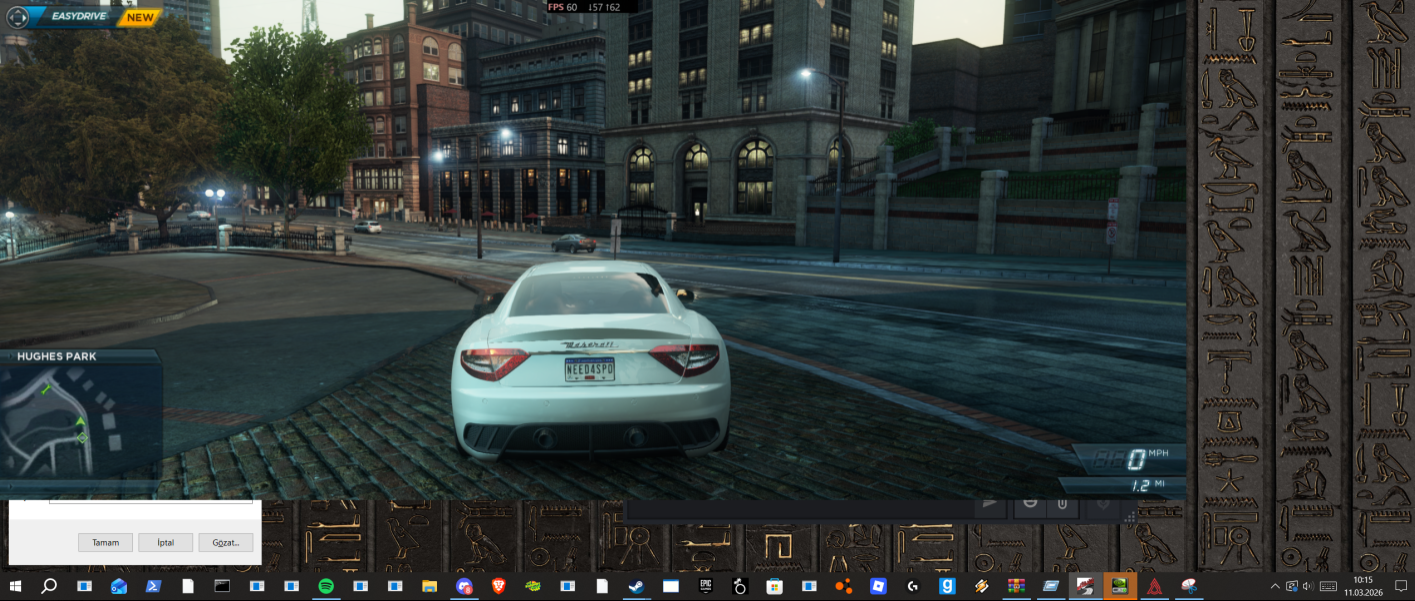Open the Discord taskbar icon with notification badge

[x=464, y=586]
